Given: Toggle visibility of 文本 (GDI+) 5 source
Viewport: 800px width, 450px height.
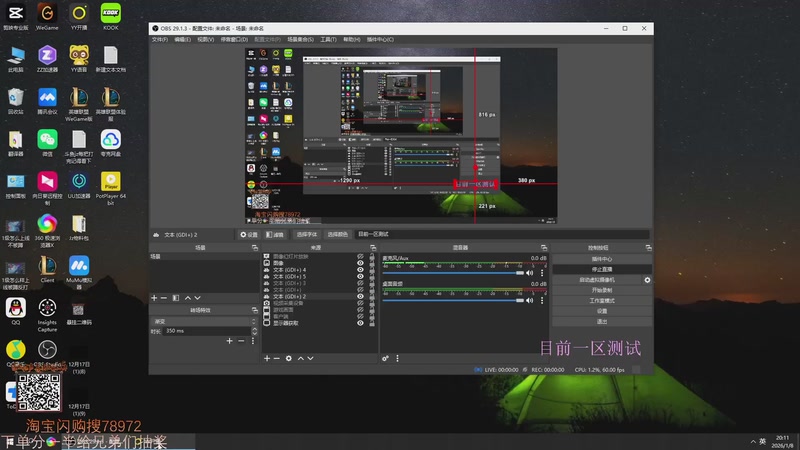Looking at the screenshot, I should [360, 277].
